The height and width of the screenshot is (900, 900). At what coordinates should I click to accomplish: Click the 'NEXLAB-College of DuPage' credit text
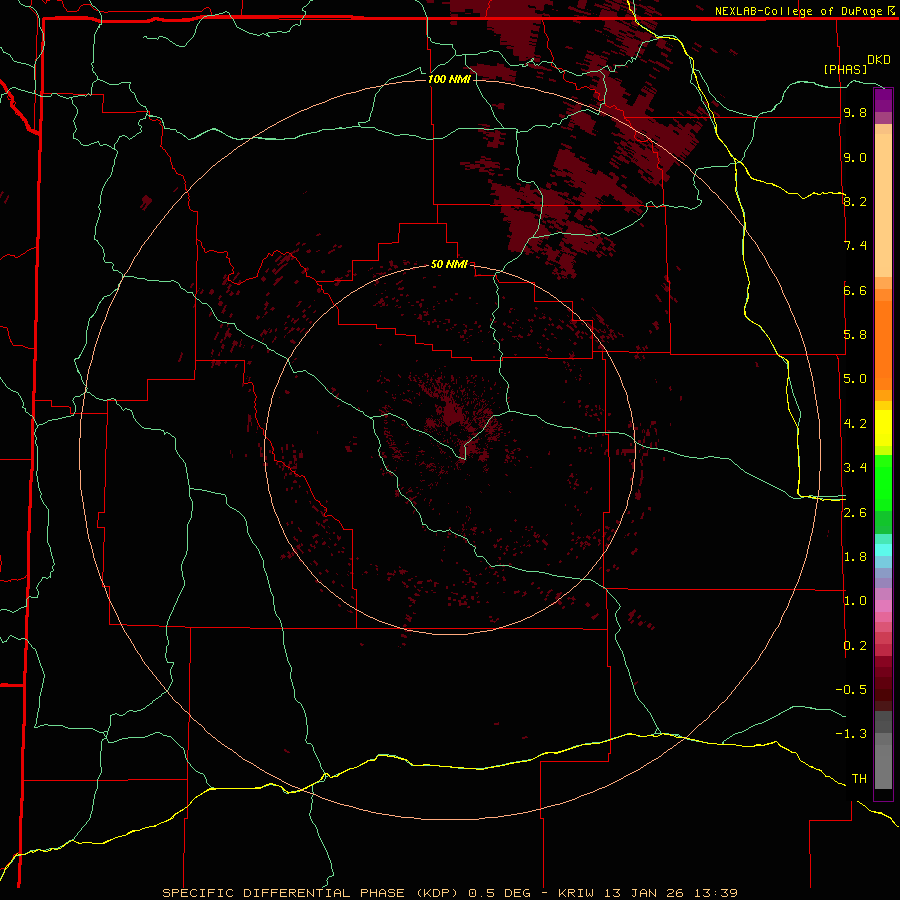coord(798,11)
